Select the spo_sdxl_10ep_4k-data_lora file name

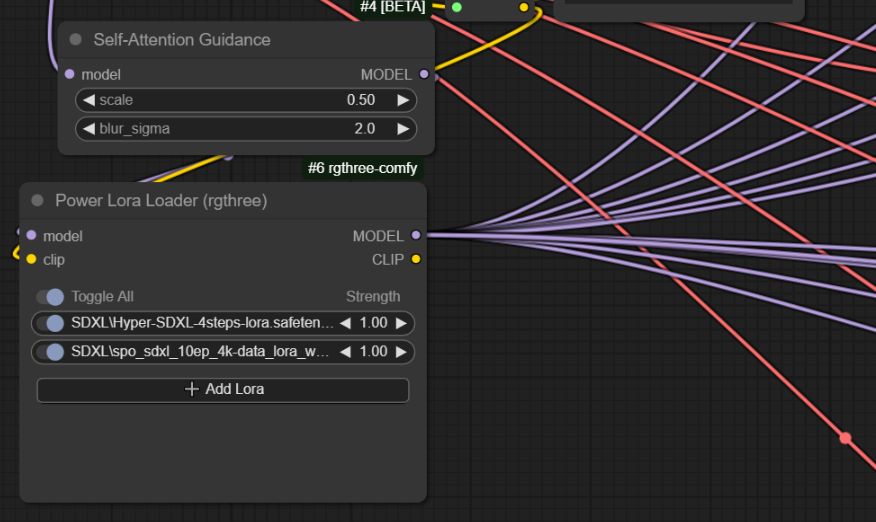click(200, 352)
